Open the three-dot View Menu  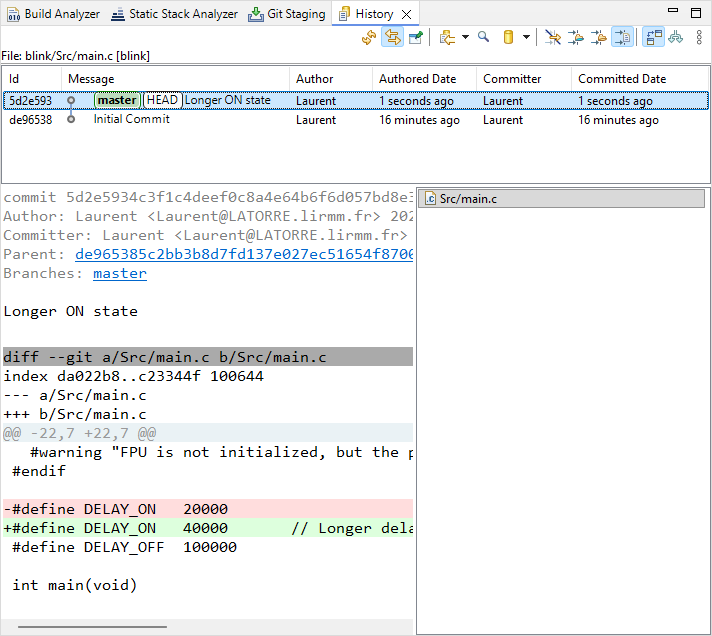click(x=699, y=38)
